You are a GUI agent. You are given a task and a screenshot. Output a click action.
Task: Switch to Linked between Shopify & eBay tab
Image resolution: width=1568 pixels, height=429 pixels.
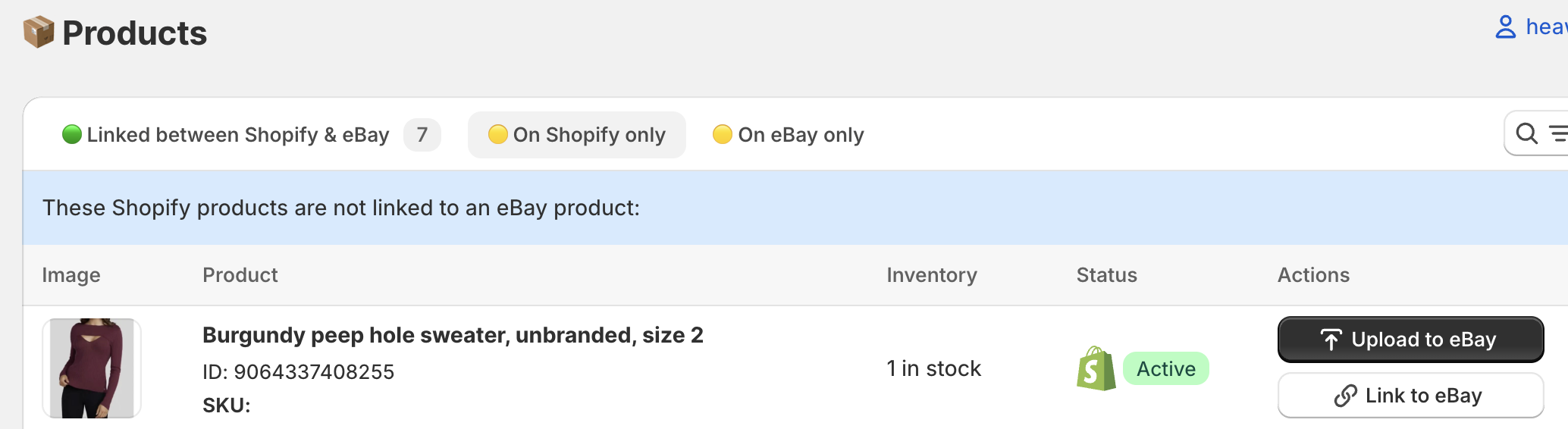click(x=237, y=135)
